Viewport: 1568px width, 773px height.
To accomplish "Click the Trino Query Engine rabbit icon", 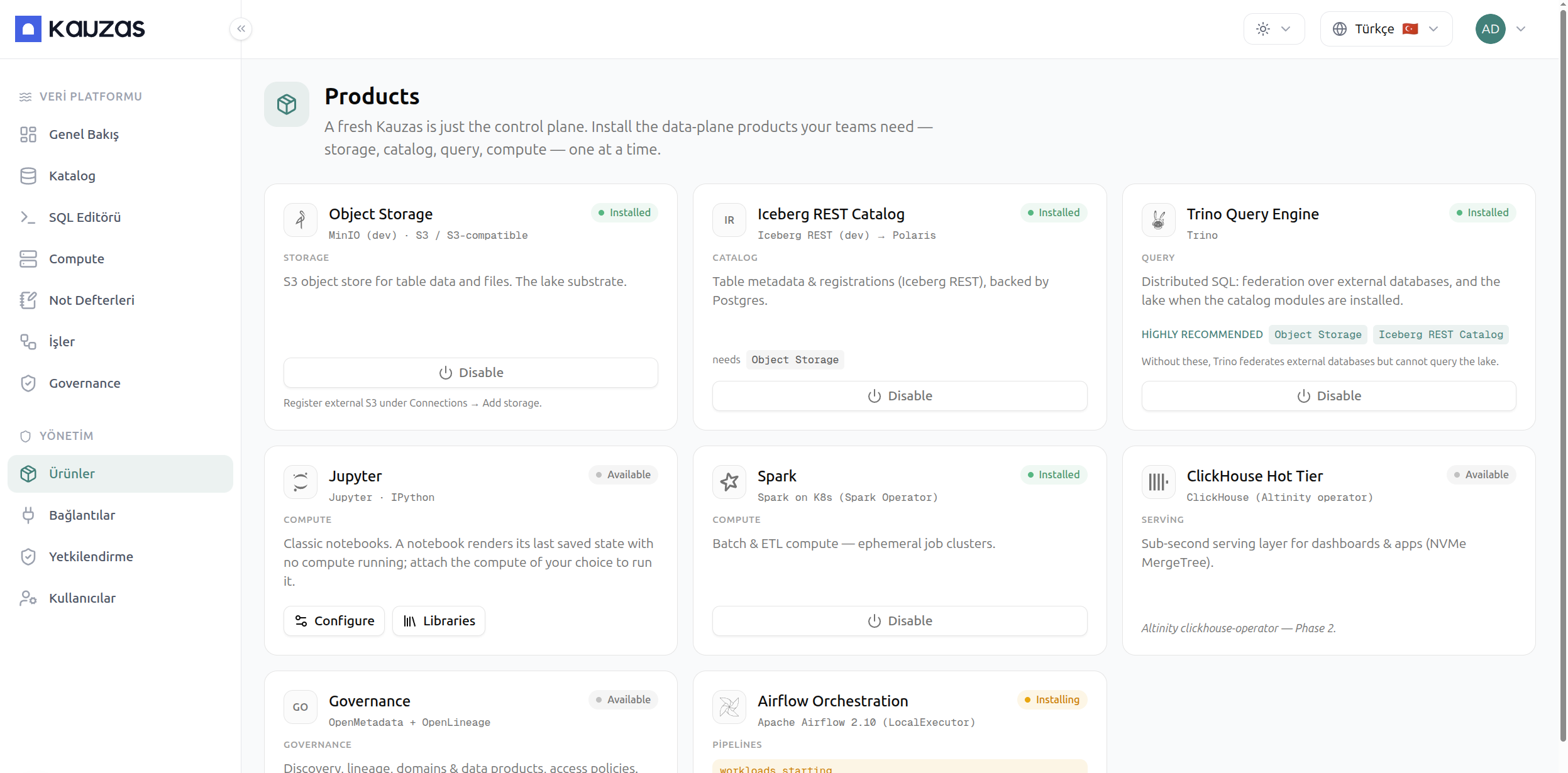I will click(1159, 220).
